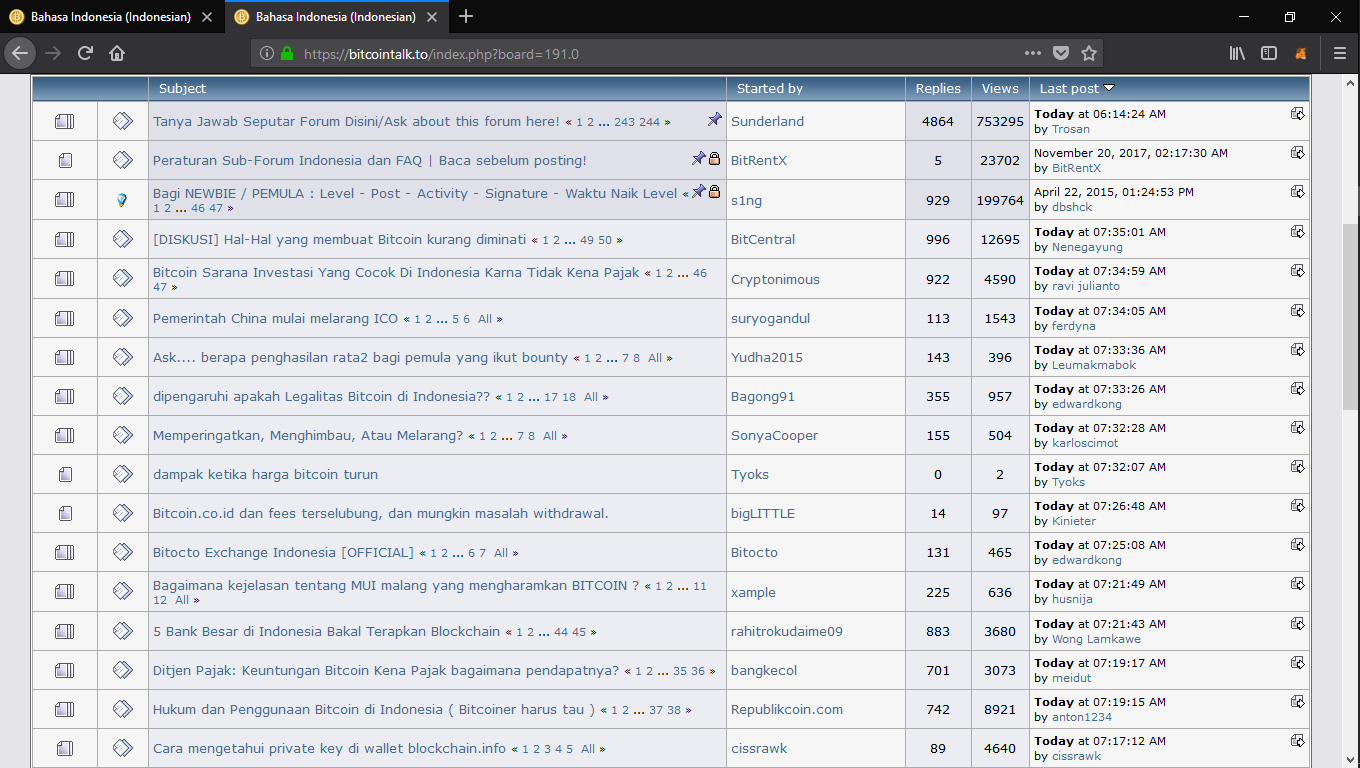
Task: Toggle the sidebar view icon
Action: (1269, 53)
